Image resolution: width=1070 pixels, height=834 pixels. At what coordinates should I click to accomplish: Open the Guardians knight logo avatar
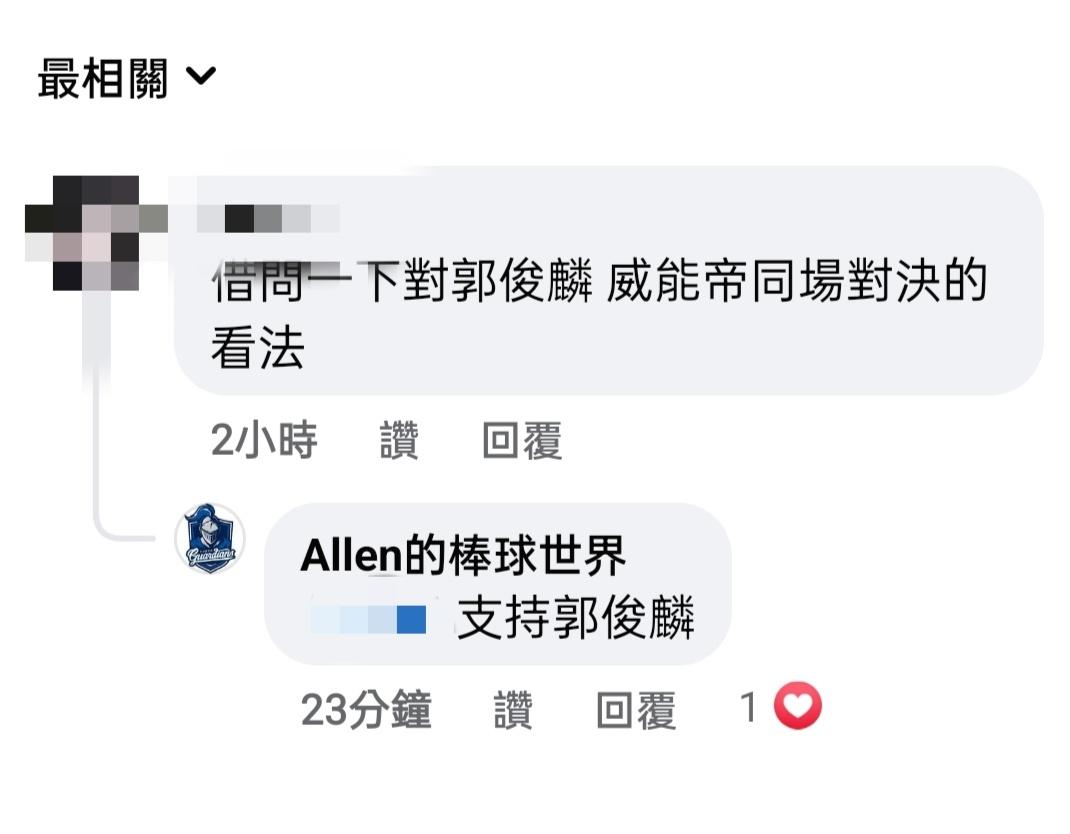210,538
